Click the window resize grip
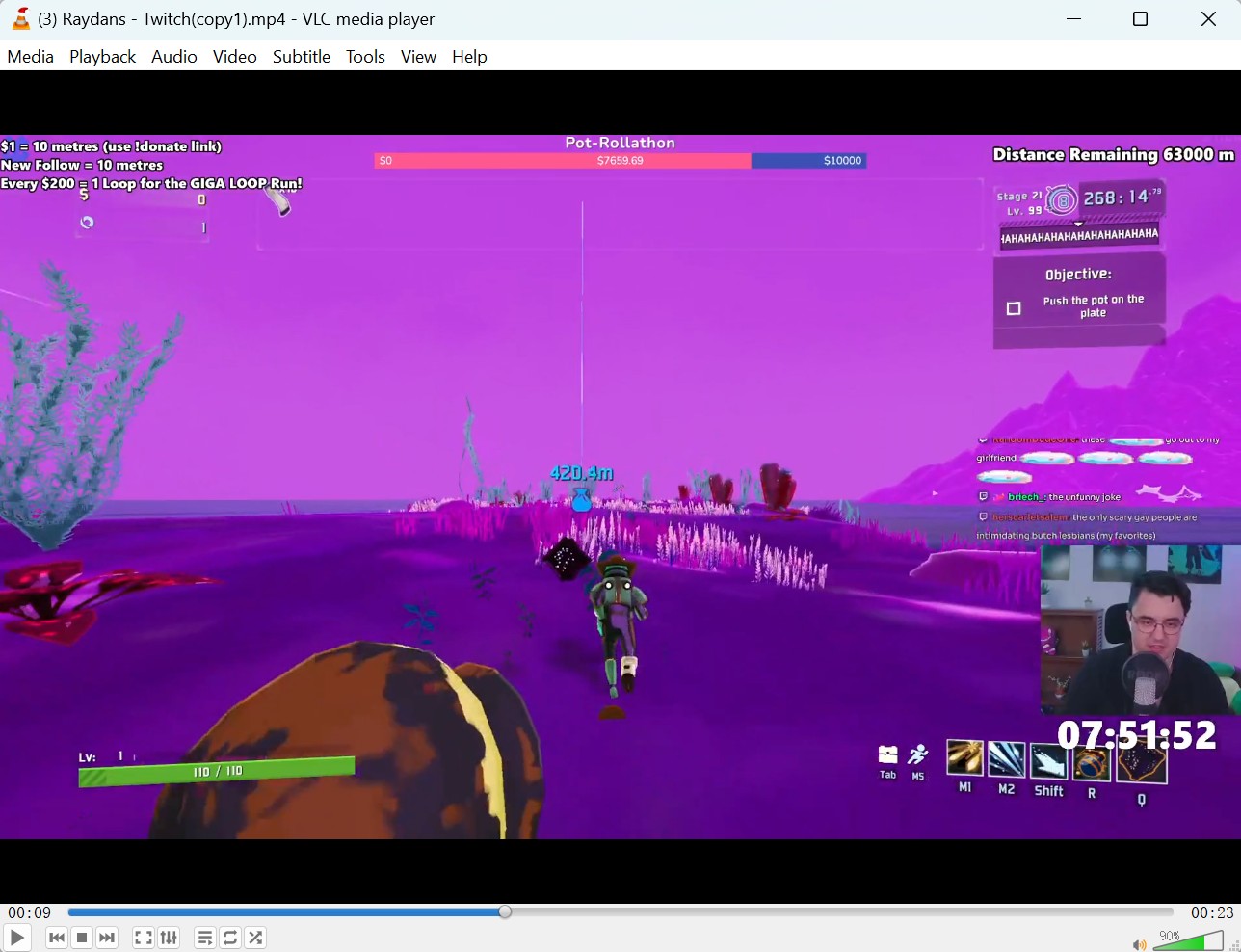The width and height of the screenshot is (1241, 952). (x=1234, y=945)
